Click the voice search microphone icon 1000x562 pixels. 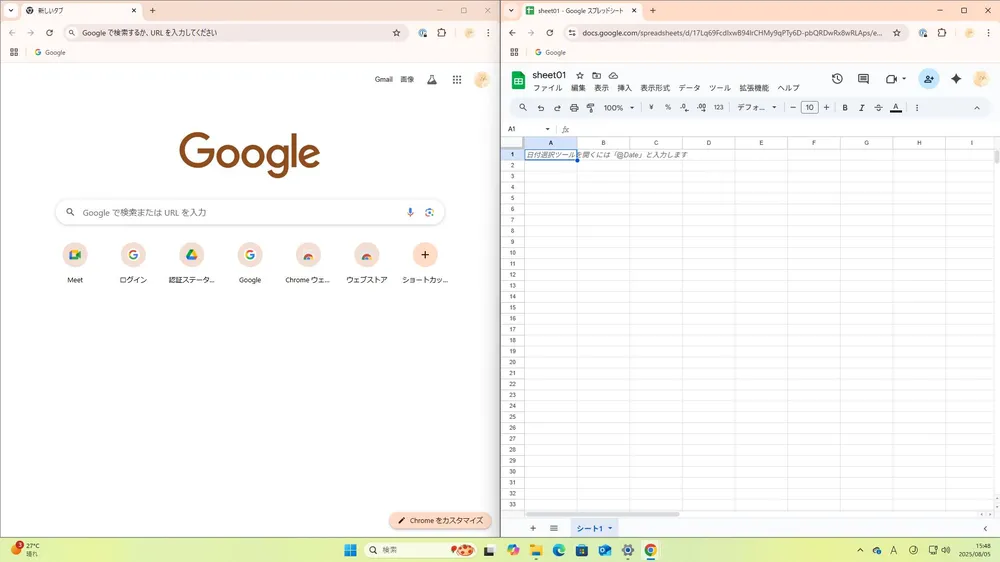coord(410,212)
